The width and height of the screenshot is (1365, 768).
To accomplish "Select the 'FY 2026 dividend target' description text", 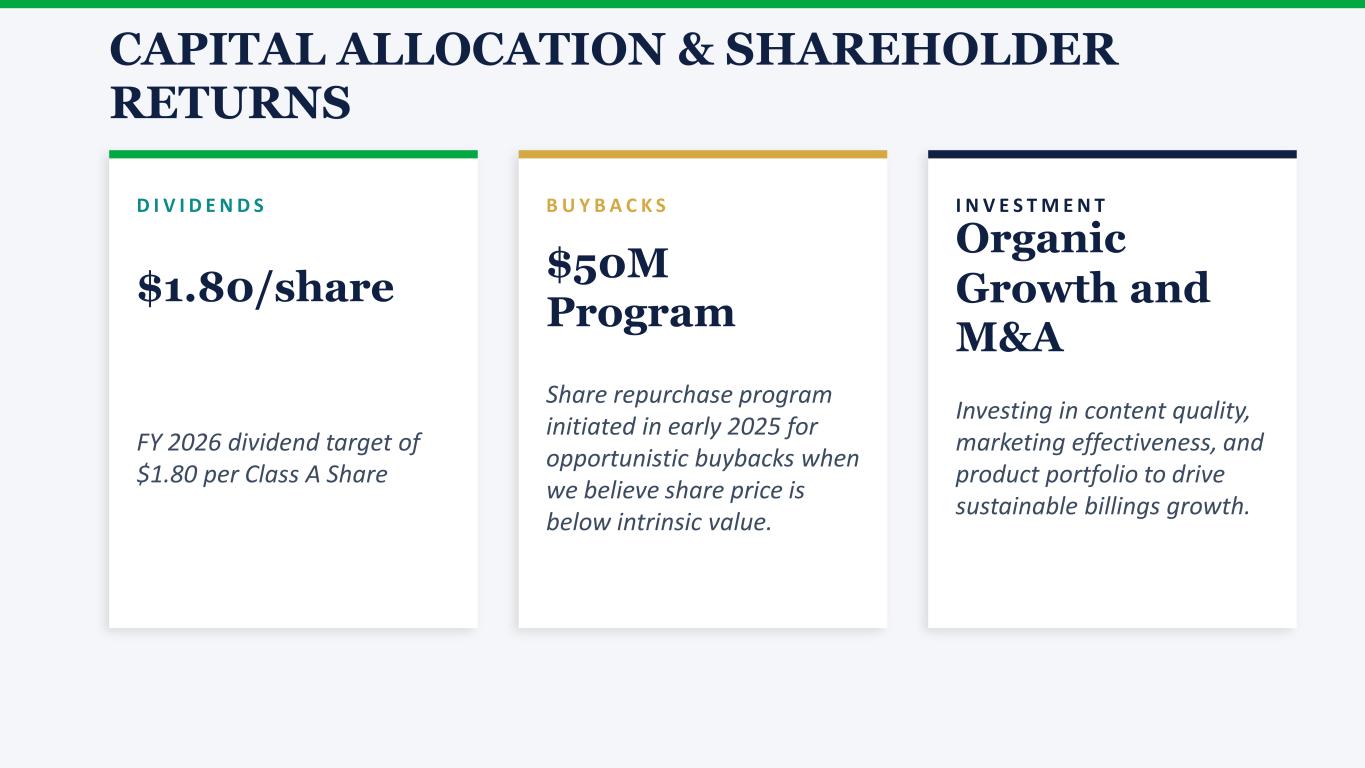I will click(278, 458).
